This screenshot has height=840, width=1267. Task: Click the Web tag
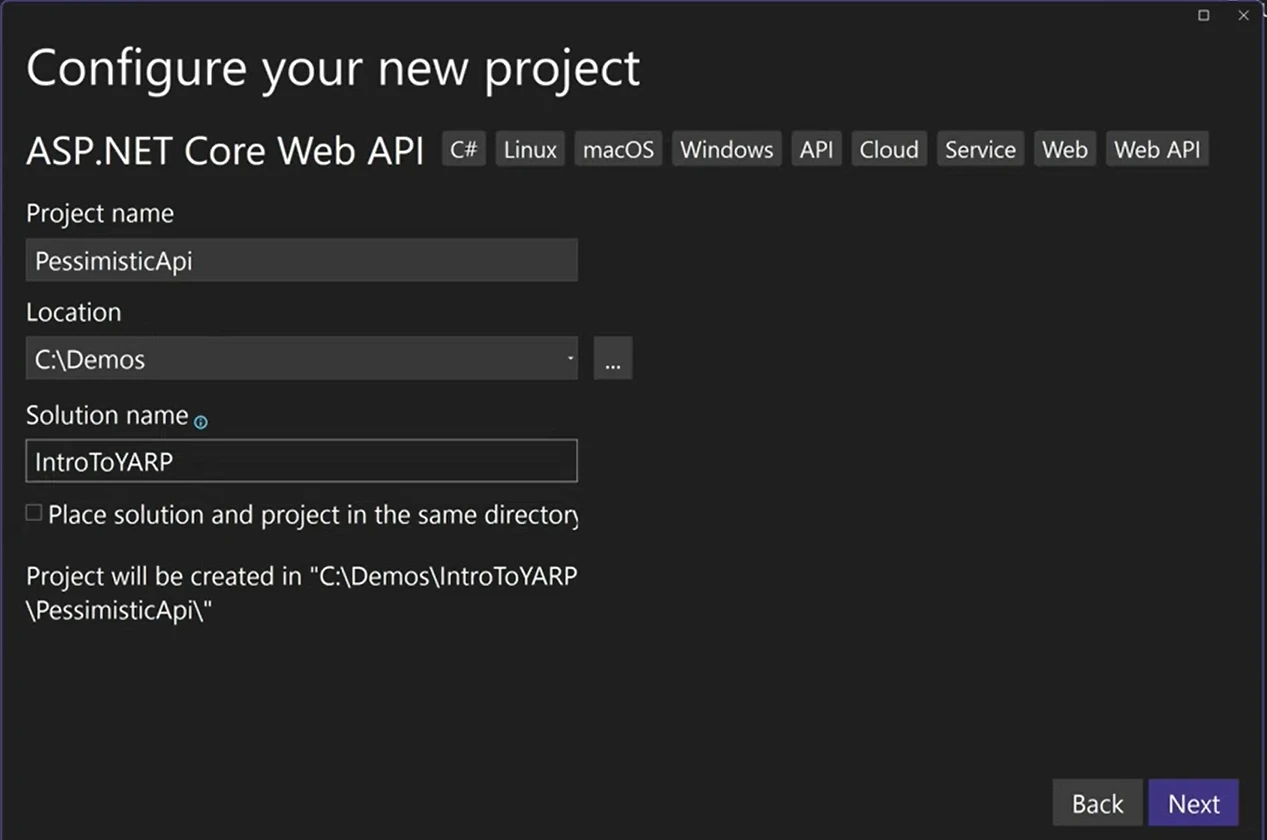1065,150
